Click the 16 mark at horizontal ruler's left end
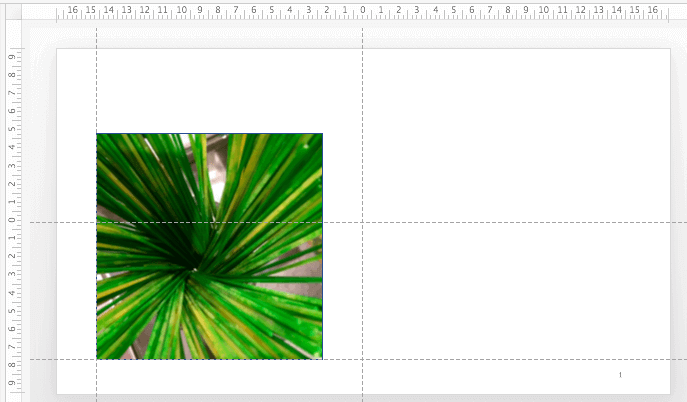 (x=72, y=11)
